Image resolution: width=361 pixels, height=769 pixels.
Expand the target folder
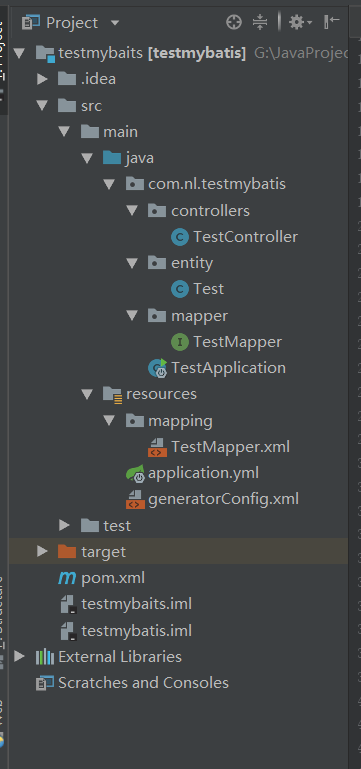point(43,551)
